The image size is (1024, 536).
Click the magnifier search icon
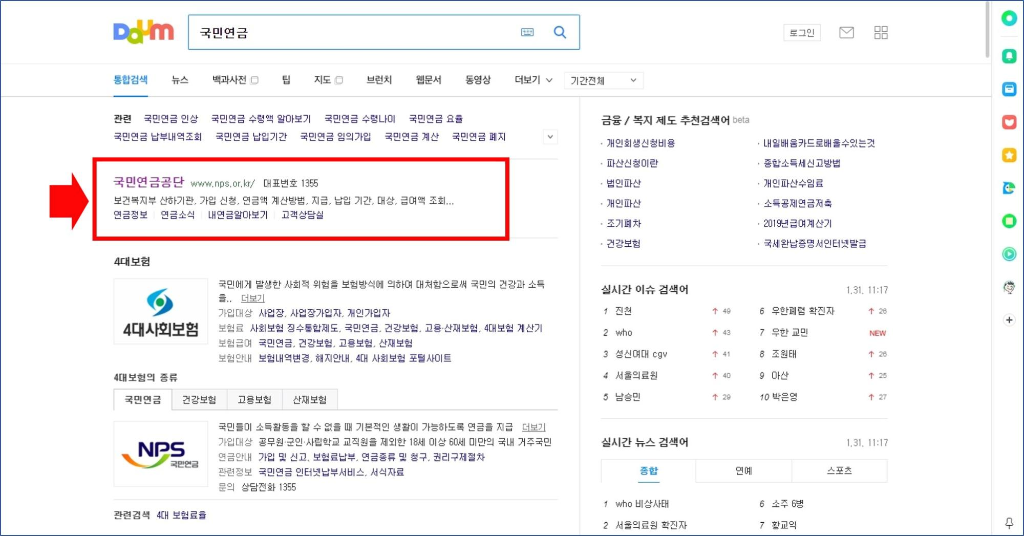coord(560,32)
